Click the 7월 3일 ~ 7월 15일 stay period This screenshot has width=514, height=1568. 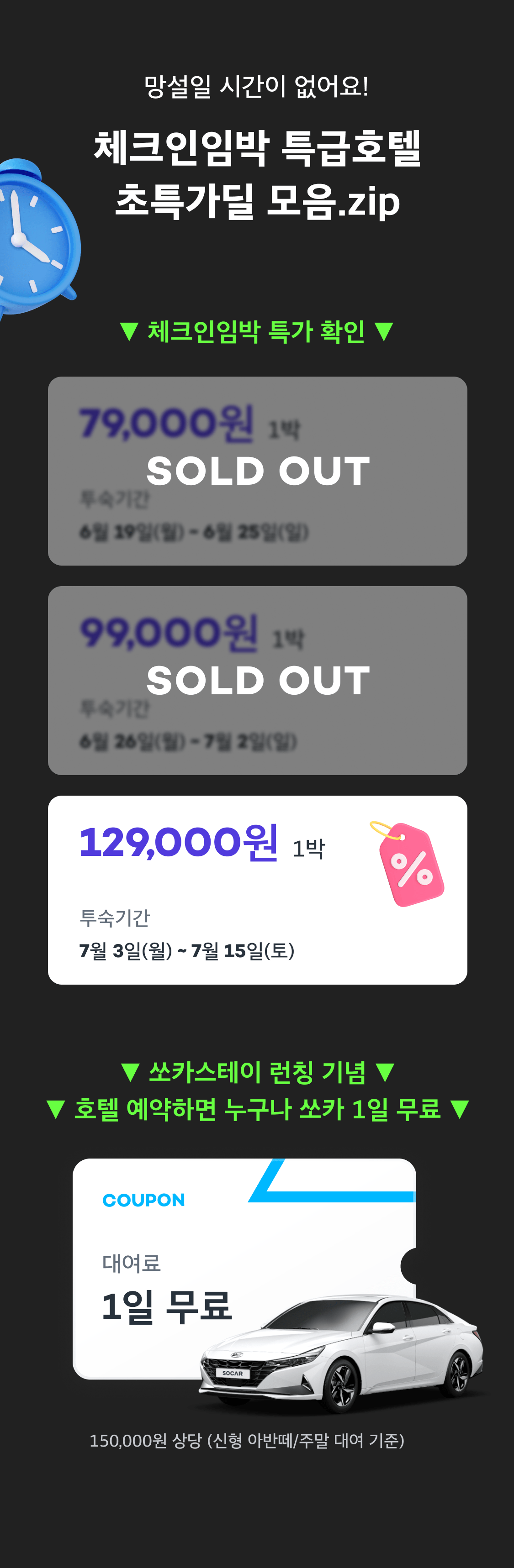187,951
